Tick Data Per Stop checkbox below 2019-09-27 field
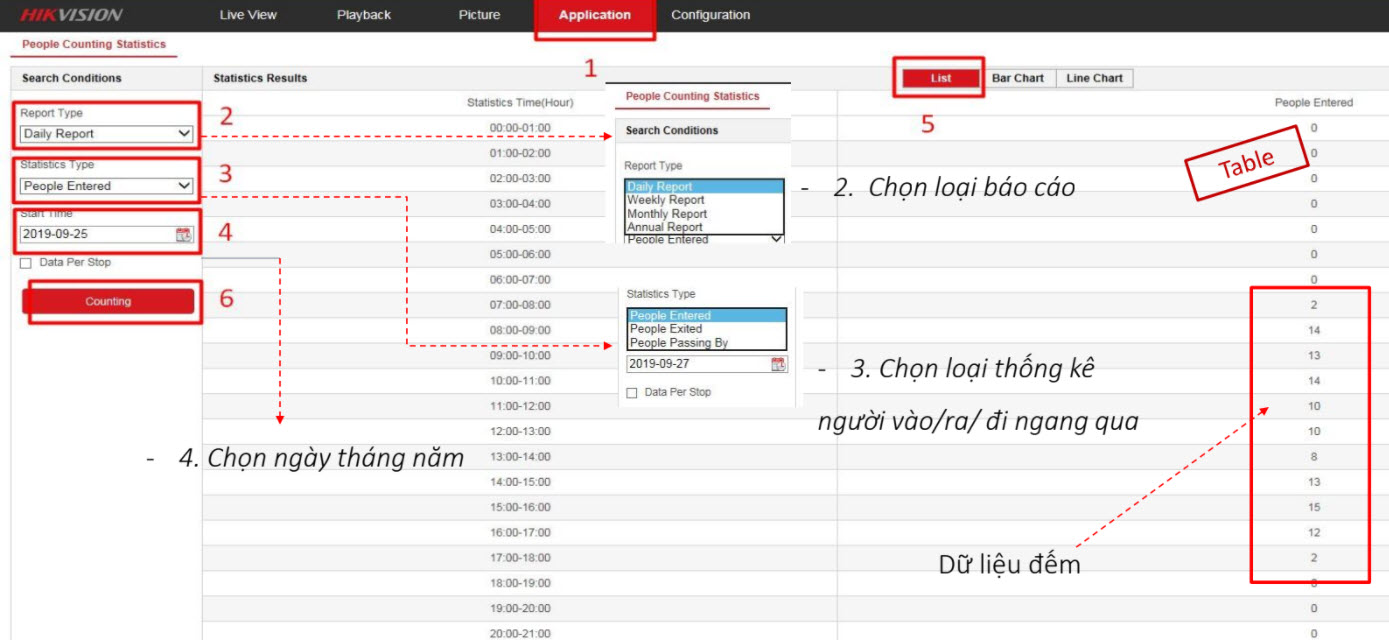Viewport: 1389px width, 640px height. click(x=632, y=393)
